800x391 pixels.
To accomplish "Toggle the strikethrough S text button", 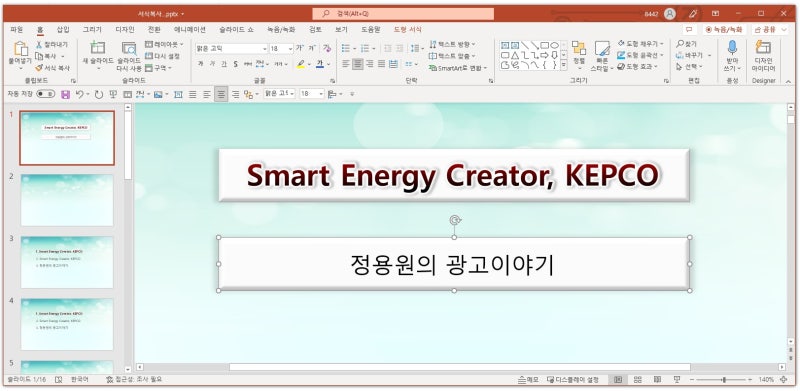I will (x=235, y=64).
